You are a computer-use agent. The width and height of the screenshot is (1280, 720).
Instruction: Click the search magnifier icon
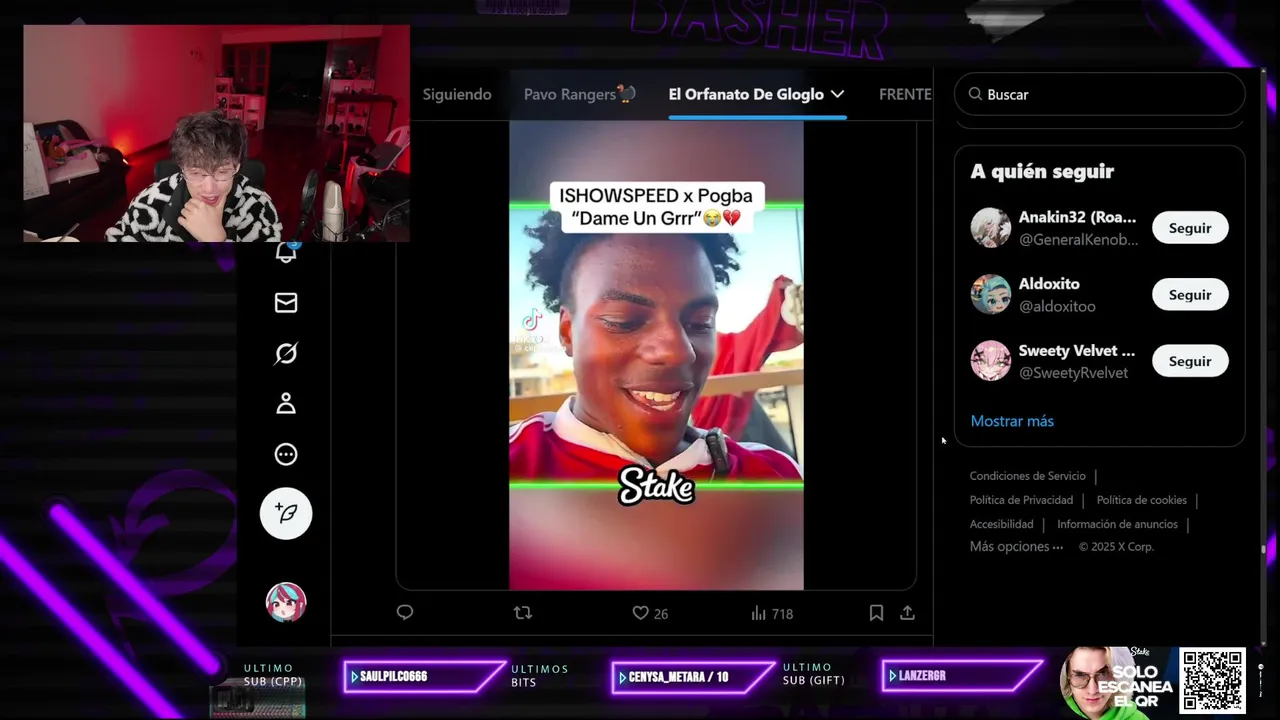pos(975,94)
